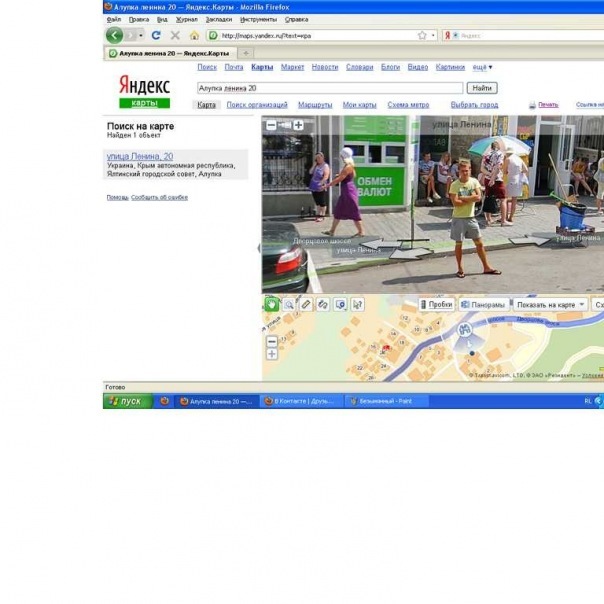Viewport: 604px width, 604px height.
Task: Open the улица Ленина, 20 result link
Action: click(140, 157)
